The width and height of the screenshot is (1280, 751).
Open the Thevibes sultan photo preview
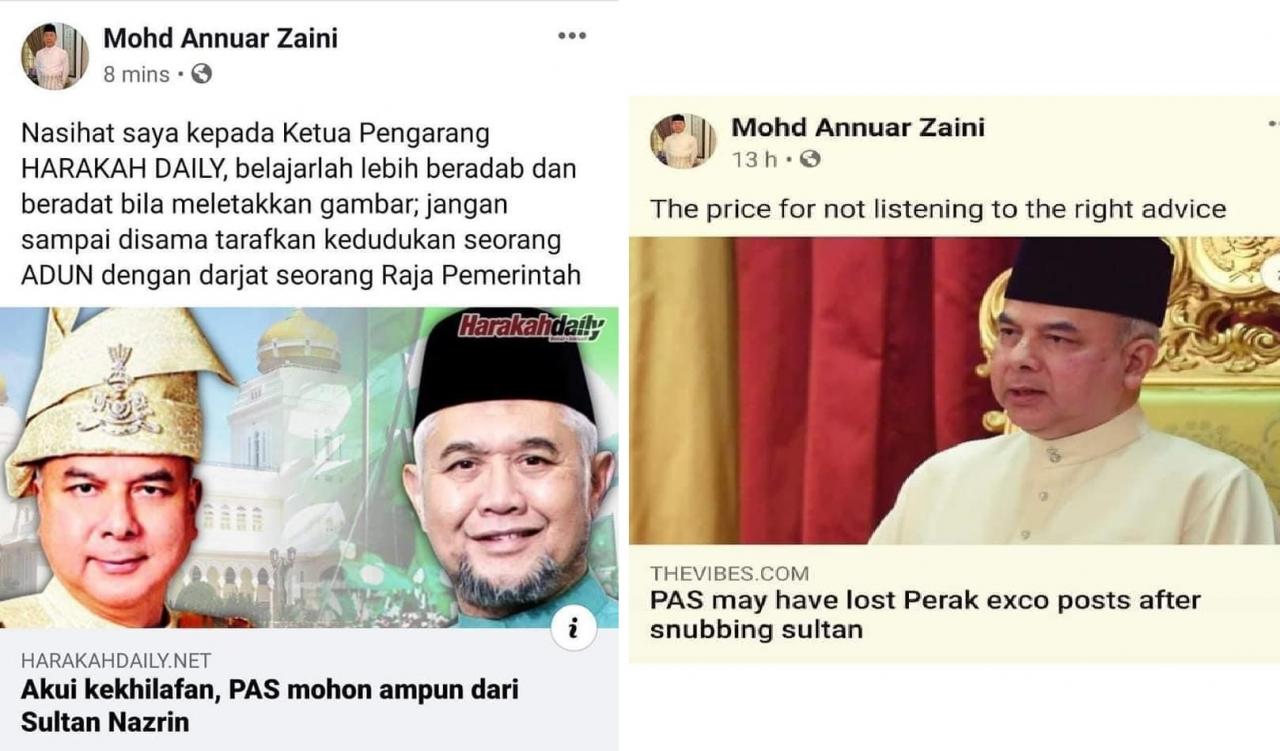coord(954,391)
